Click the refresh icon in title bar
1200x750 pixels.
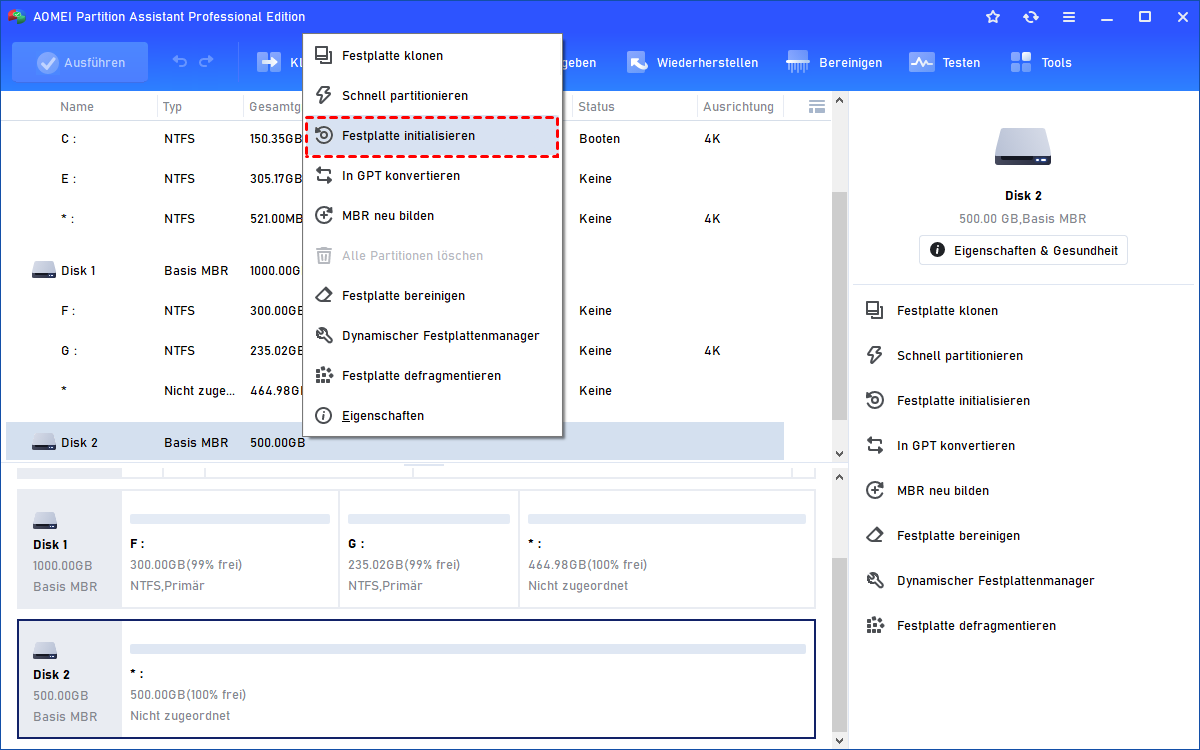click(1031, 17)
